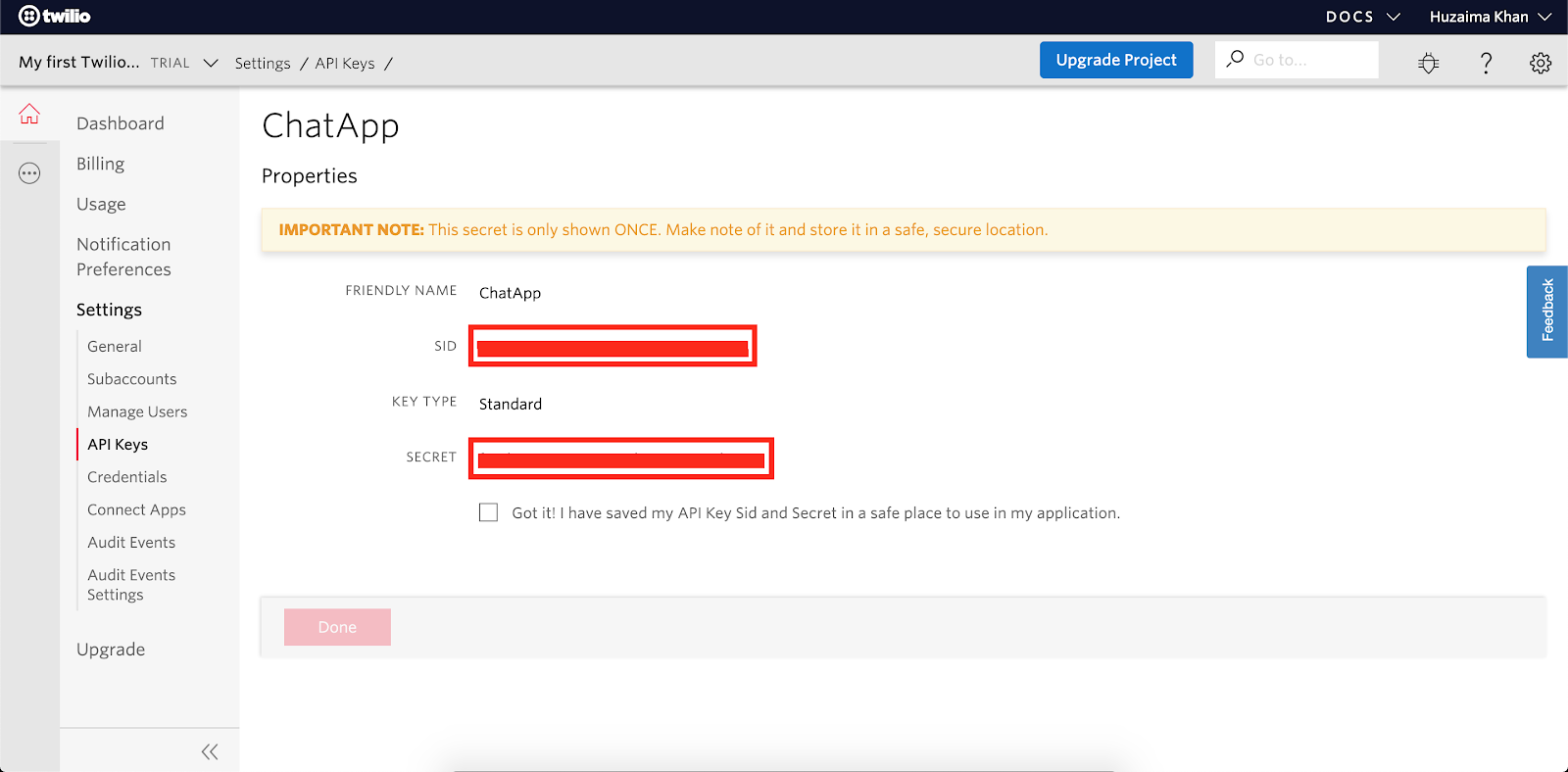The width and height of the screenshot is (1568, 772).
Task: Click the Twilio logo
Action: (x=54, y=16)
